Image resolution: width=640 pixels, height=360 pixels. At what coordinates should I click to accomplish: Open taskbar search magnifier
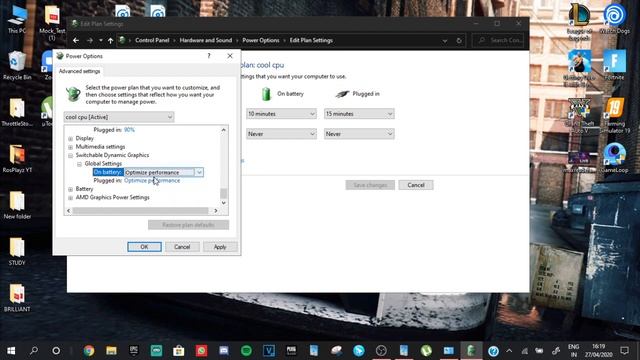[33, 351]
